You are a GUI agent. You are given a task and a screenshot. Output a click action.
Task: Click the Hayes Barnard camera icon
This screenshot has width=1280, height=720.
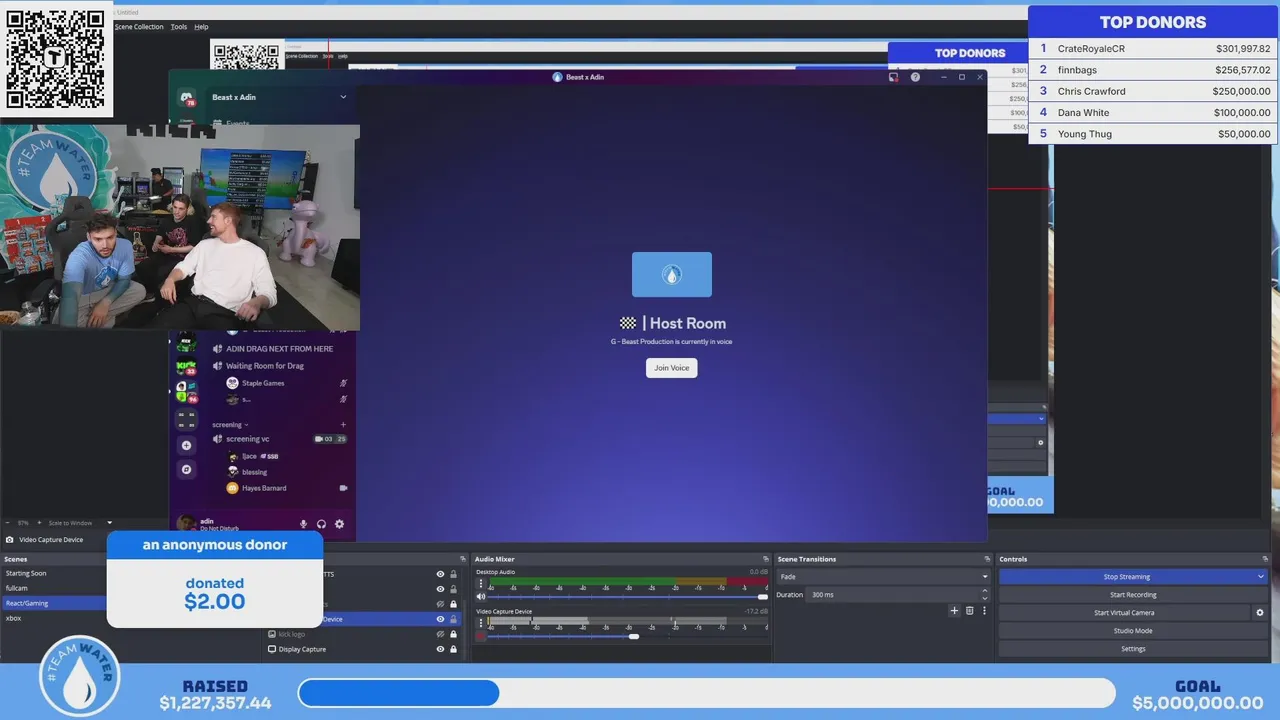pos(343,488)
